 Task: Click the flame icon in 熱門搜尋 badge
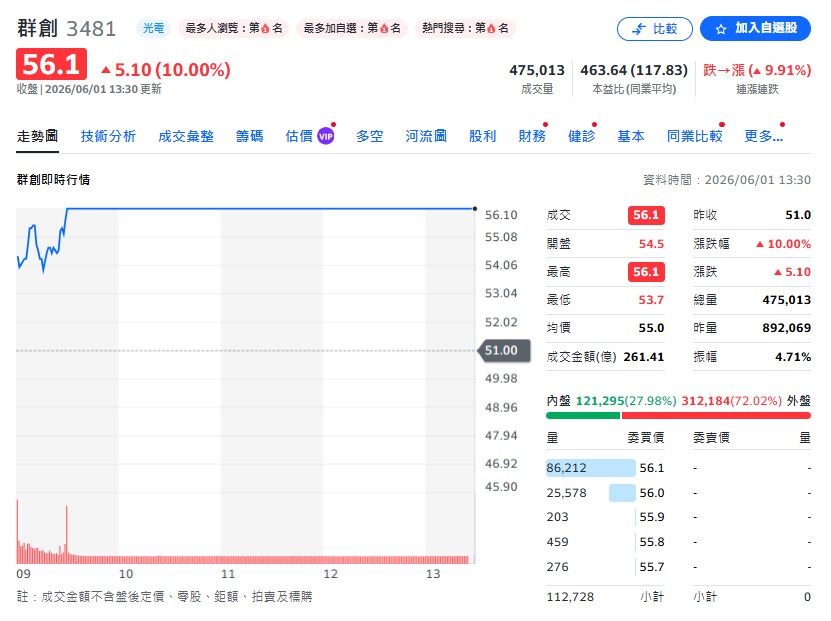(491, 29)
